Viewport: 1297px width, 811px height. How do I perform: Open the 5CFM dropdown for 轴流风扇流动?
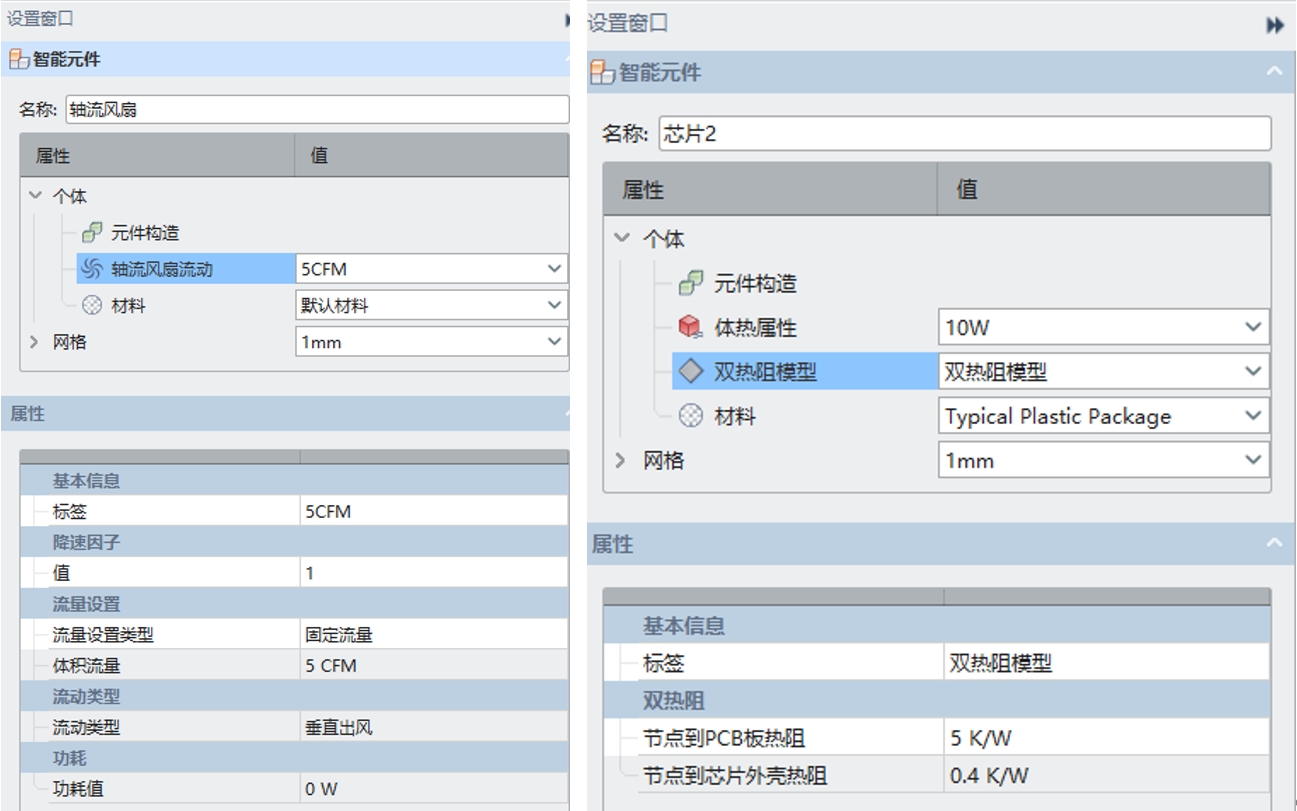pyautogui.click(x=555, y=269)
